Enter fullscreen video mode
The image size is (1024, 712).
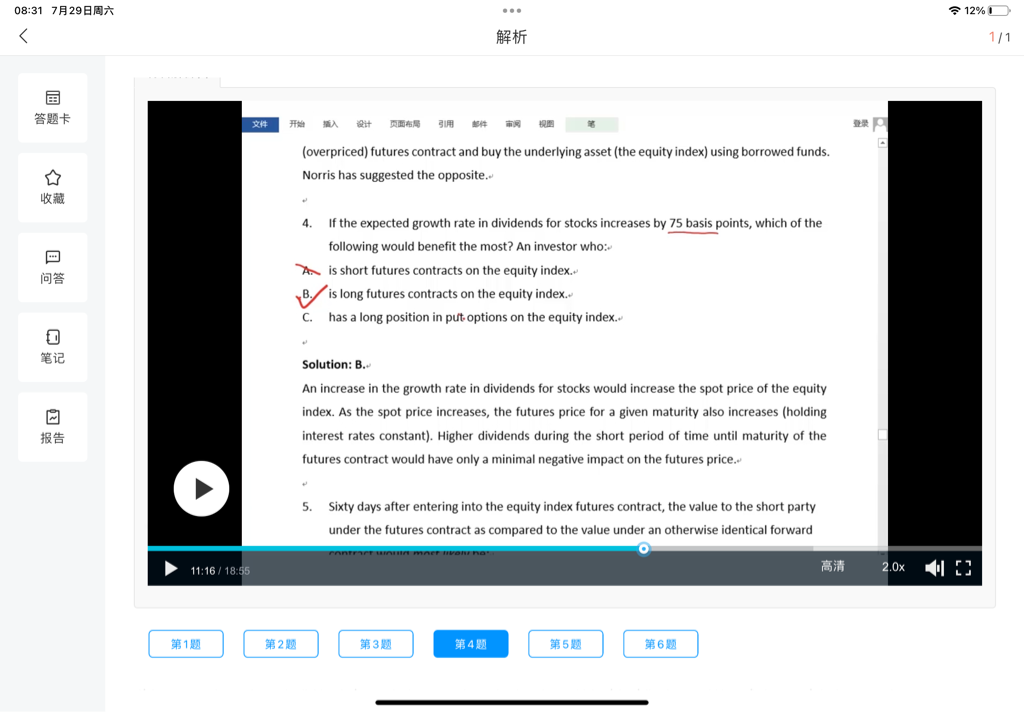tap(963, 568)
